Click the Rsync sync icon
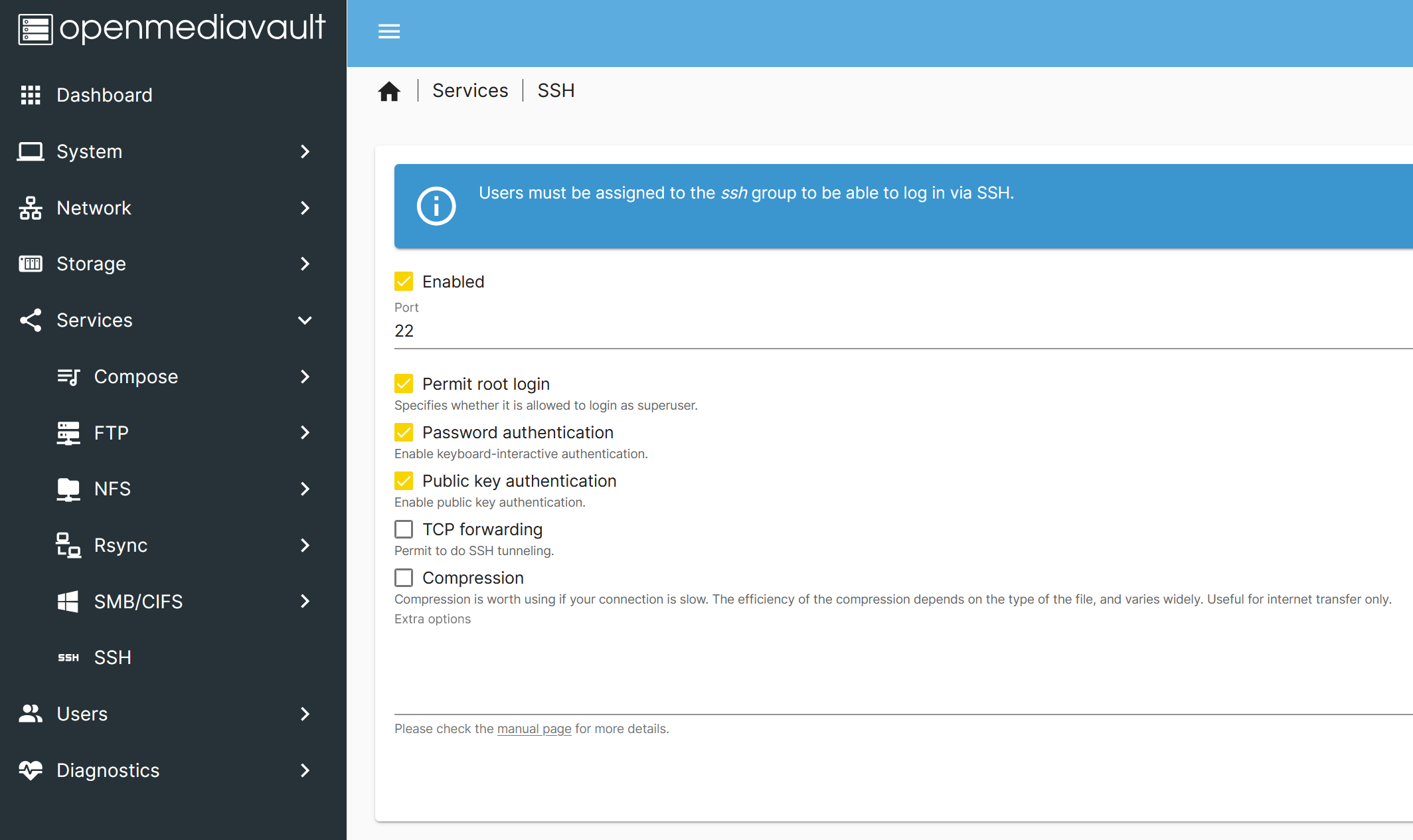Image resolution: width=1413 pixels, height=840 pixels. (68, 545)
